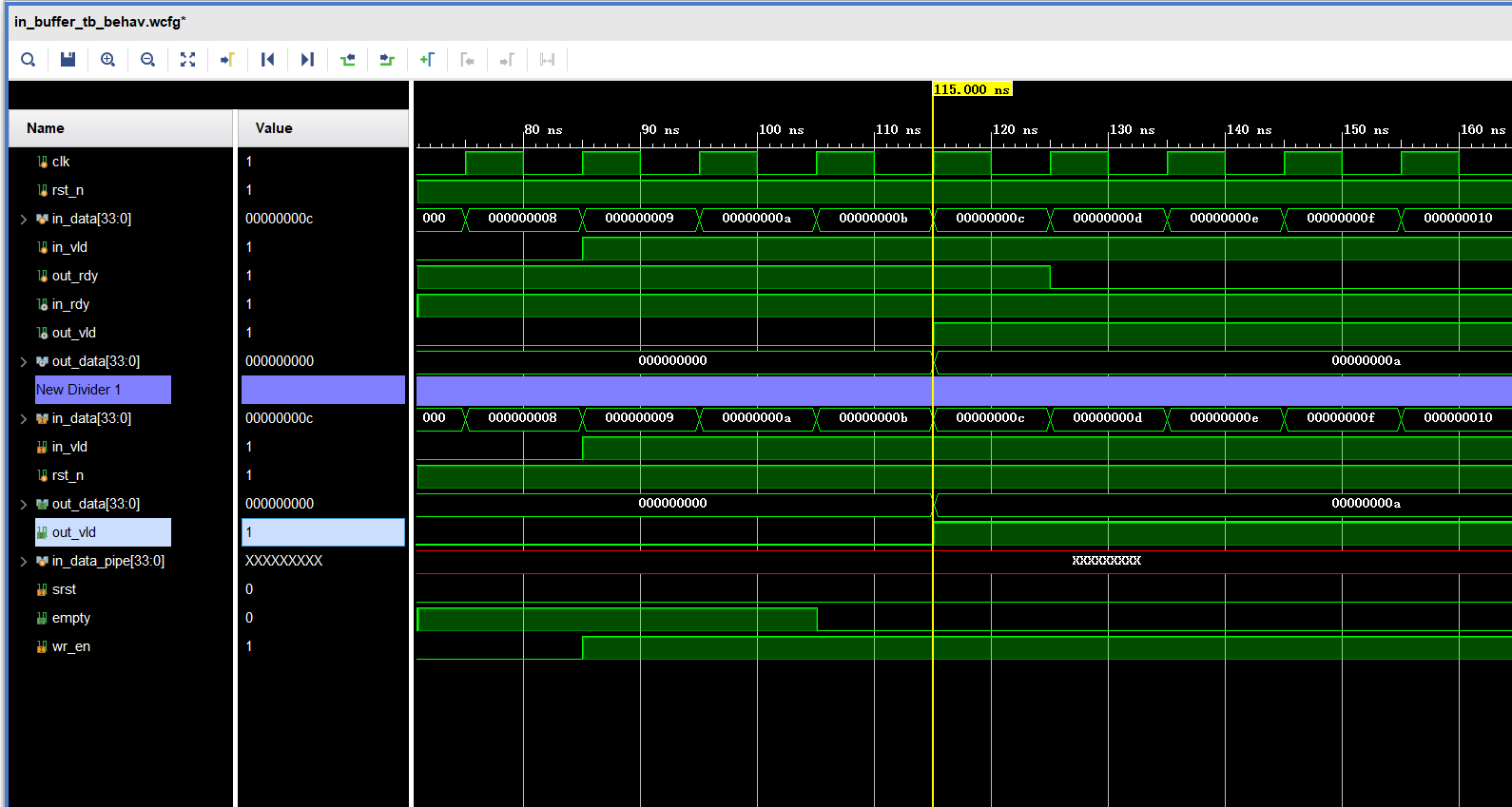The height and width of the screenshot is (807, 1512).
Task: Select the wr_en signal
Action: click(x=71, y=646)
